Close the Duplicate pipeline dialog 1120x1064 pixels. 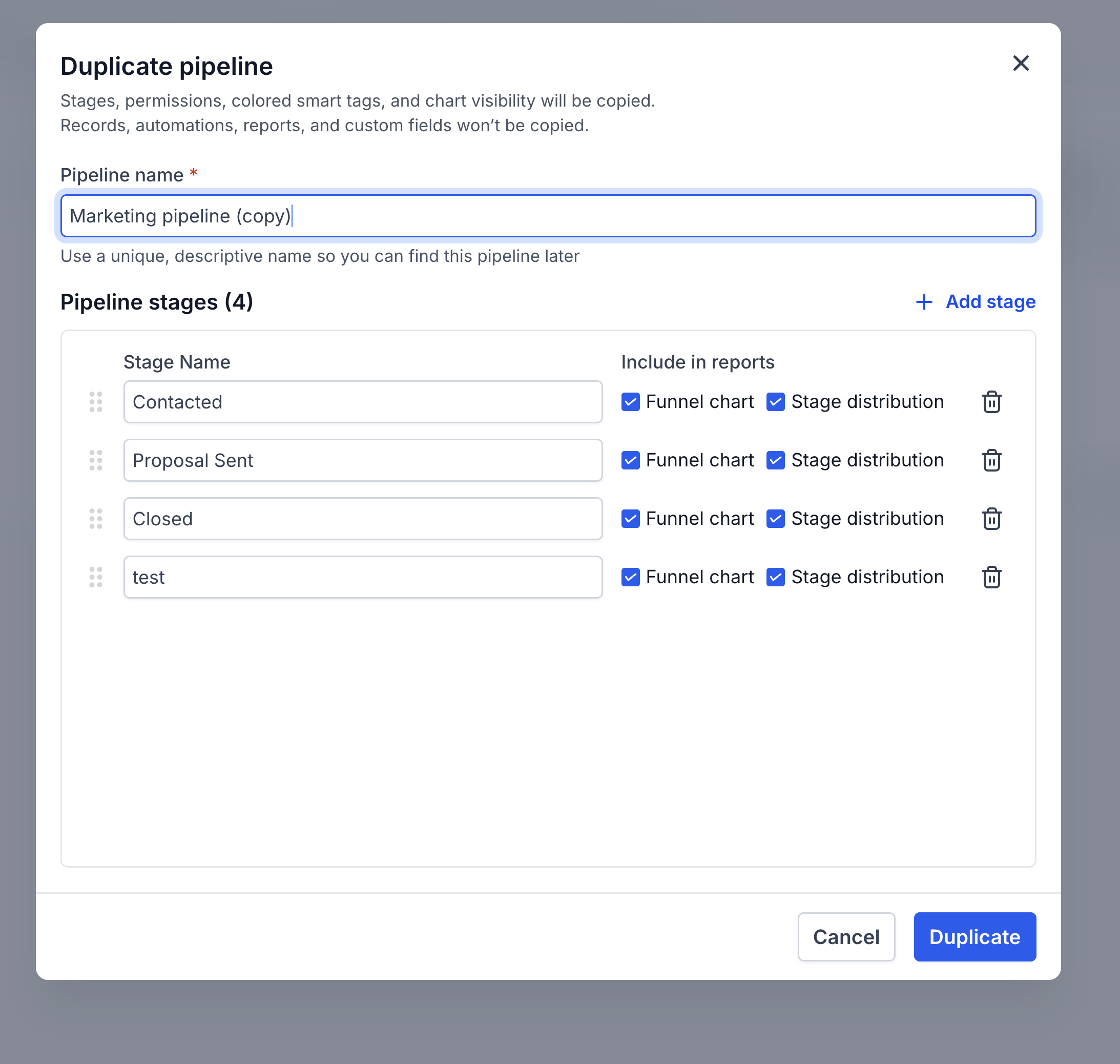[1021, 64]
